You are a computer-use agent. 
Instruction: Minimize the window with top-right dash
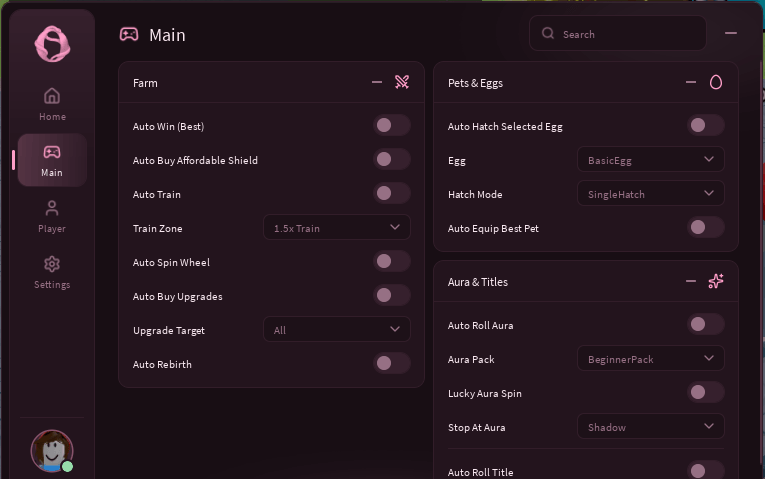[730, 33]
